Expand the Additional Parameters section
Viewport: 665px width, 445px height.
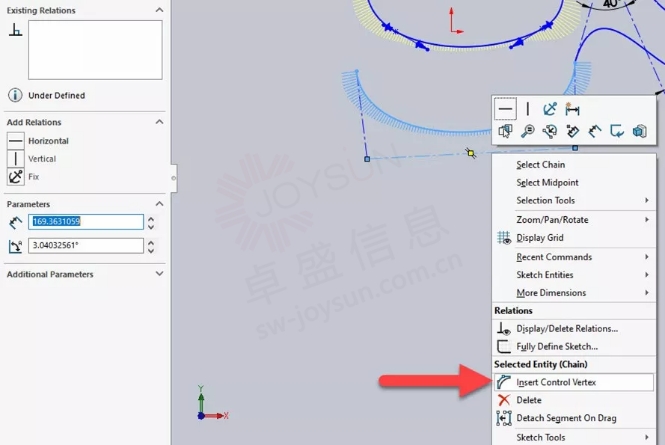coord(159,274)
